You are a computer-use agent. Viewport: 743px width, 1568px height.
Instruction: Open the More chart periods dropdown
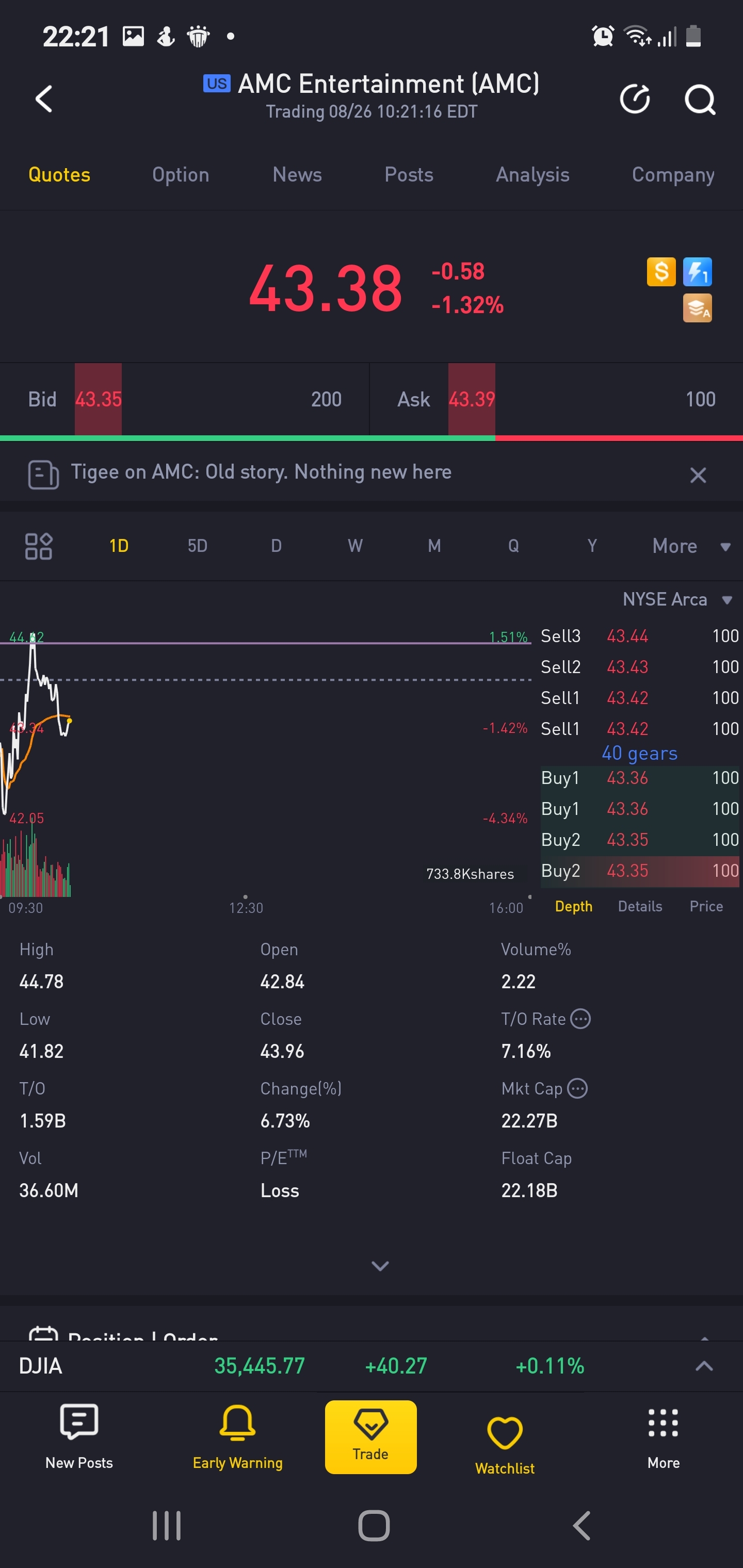coord(691,546)
